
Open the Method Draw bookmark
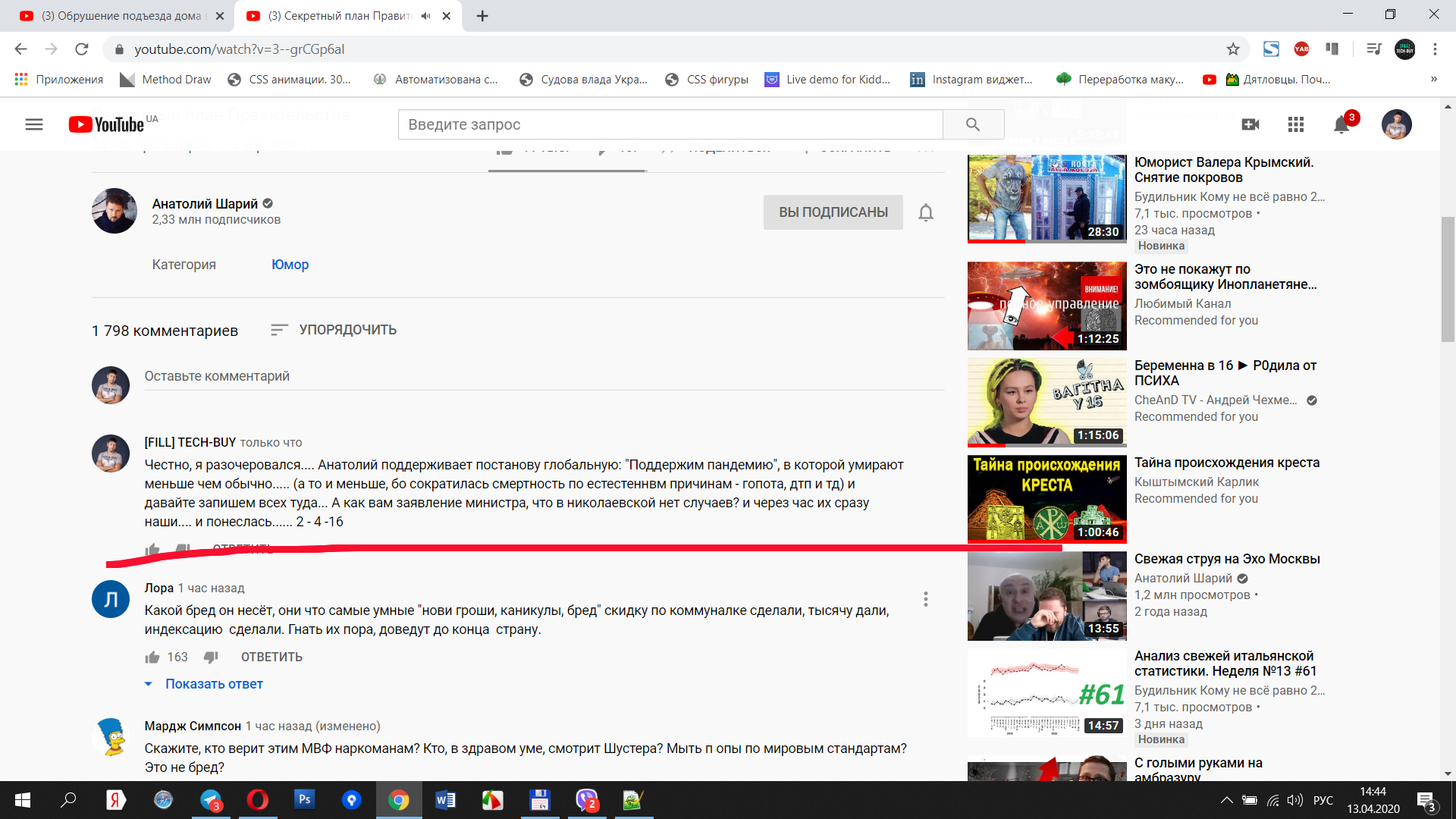pyautogui.click(x=166, y=80)
